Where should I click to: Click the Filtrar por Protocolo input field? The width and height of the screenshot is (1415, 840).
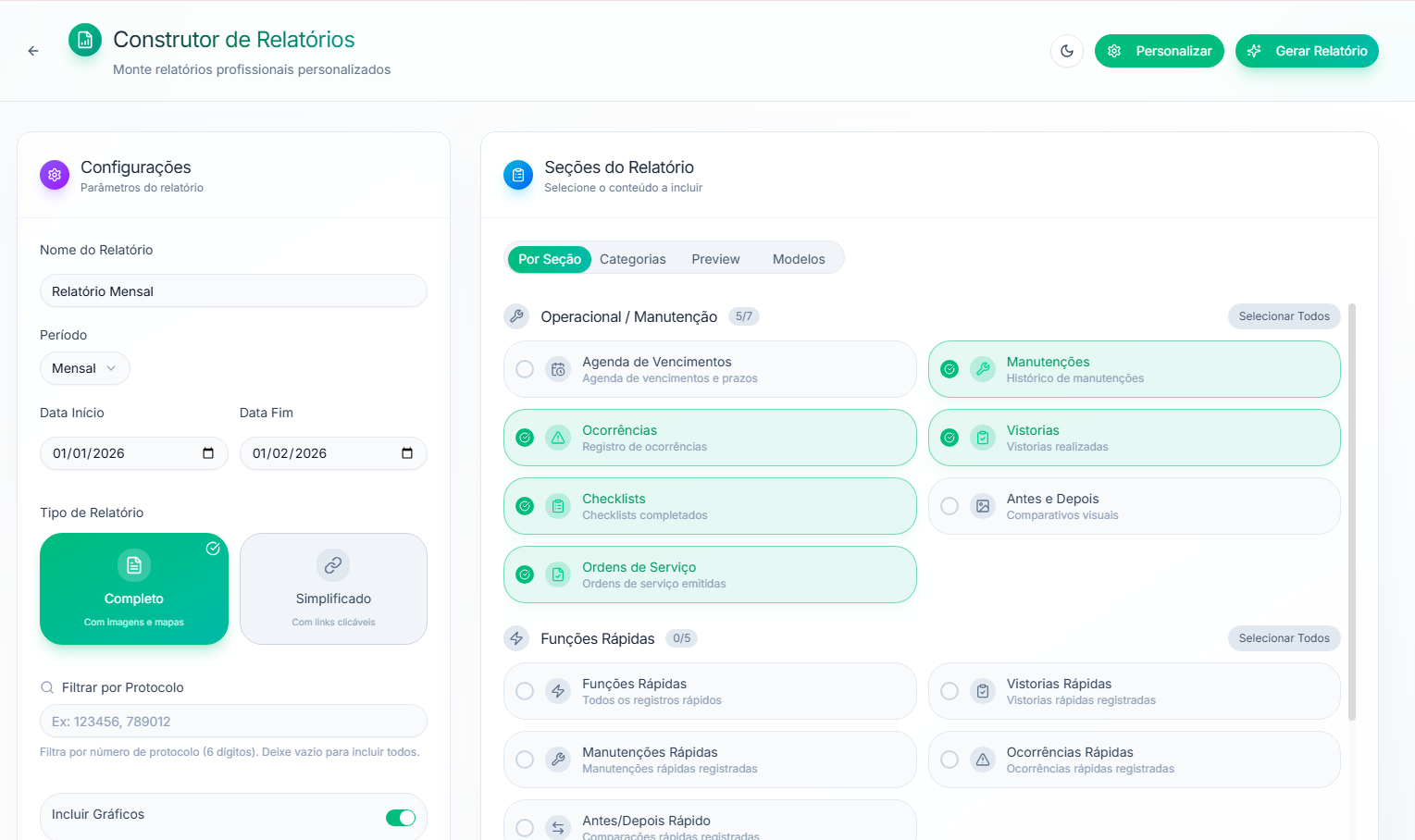(x=233, y=722)
